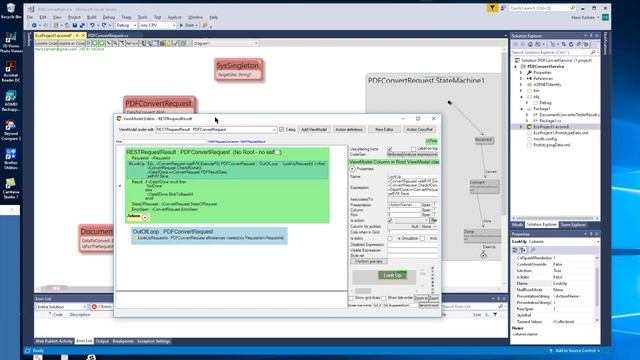Open the Debug menu
The width and height of the screenshot is (640, 360).
[x=109, y=17]
